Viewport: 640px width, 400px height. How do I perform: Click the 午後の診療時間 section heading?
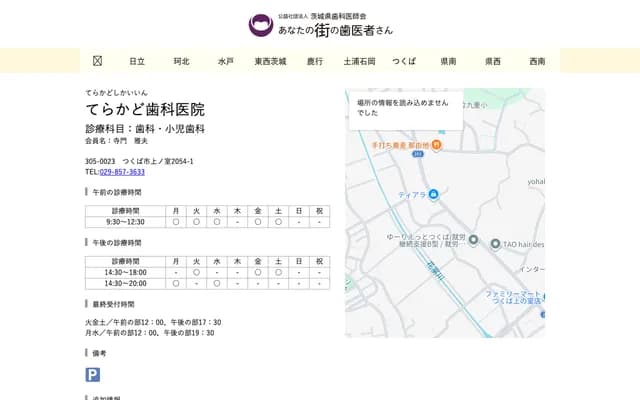coord(117,242)
